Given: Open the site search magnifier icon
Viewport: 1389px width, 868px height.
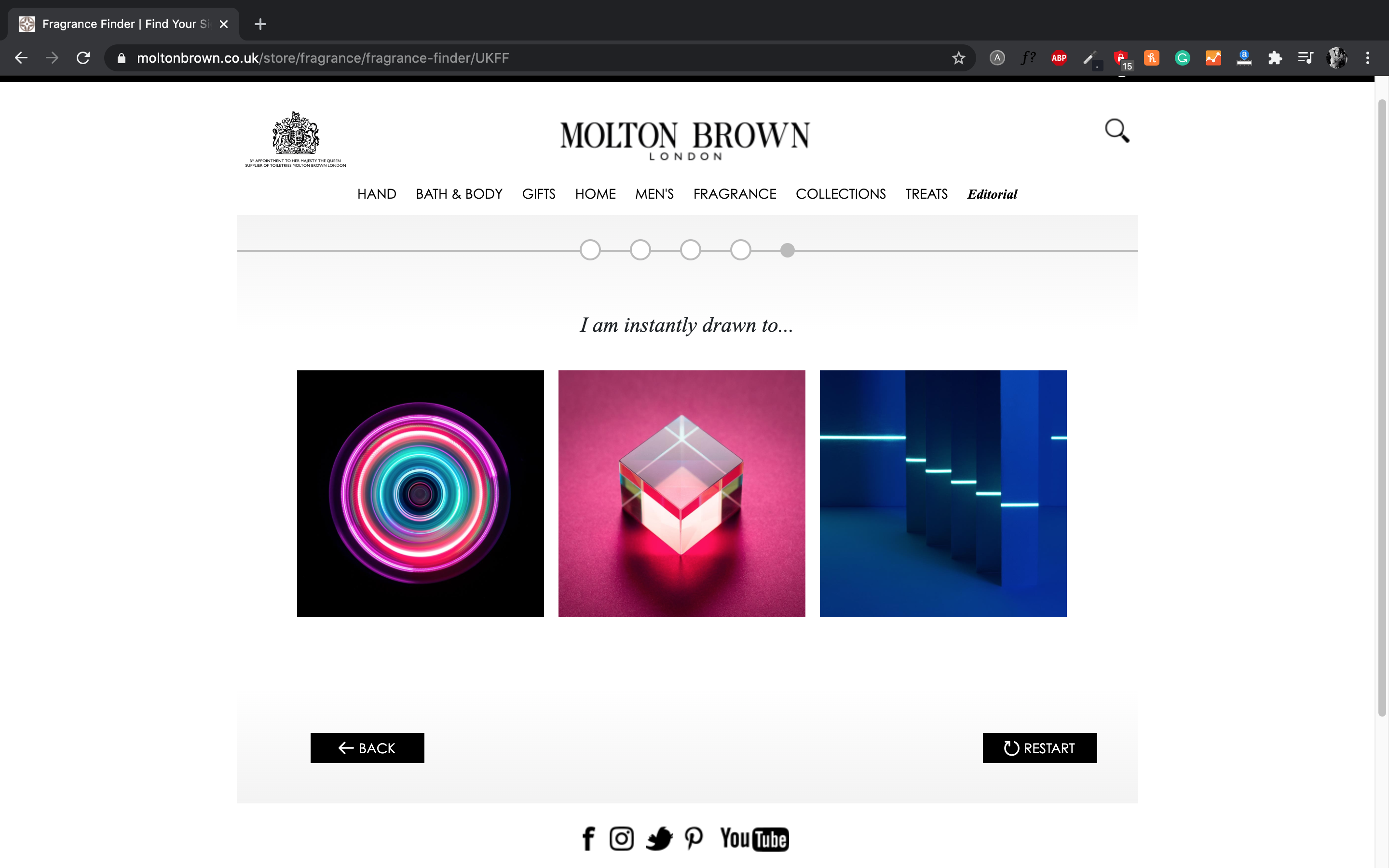Looking at the screenshot, I should pyautogui.click(x=1117, y=131).
